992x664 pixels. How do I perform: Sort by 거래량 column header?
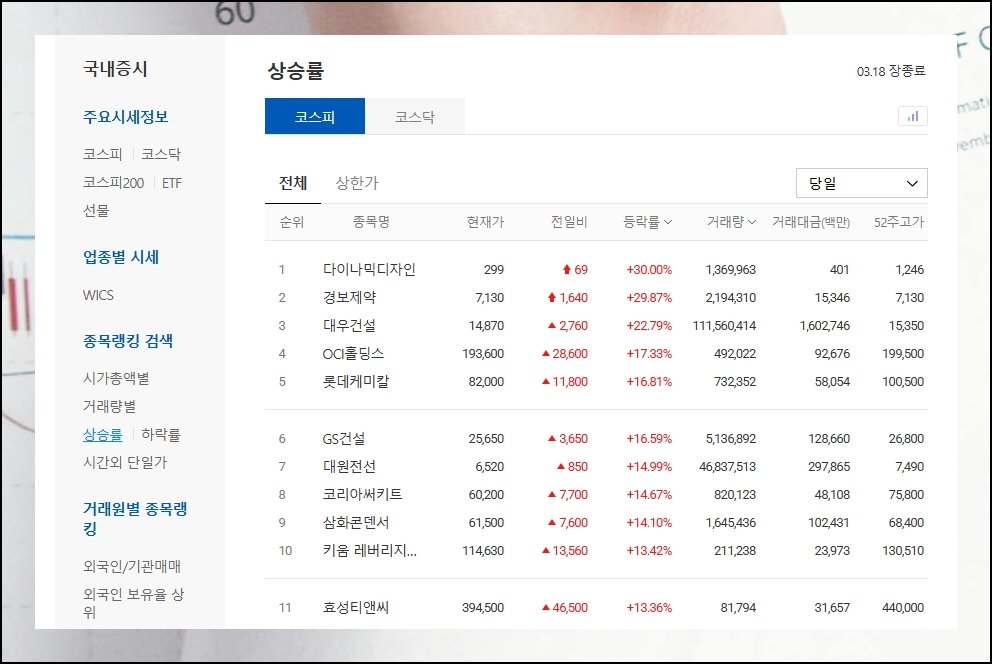[731, 222]
